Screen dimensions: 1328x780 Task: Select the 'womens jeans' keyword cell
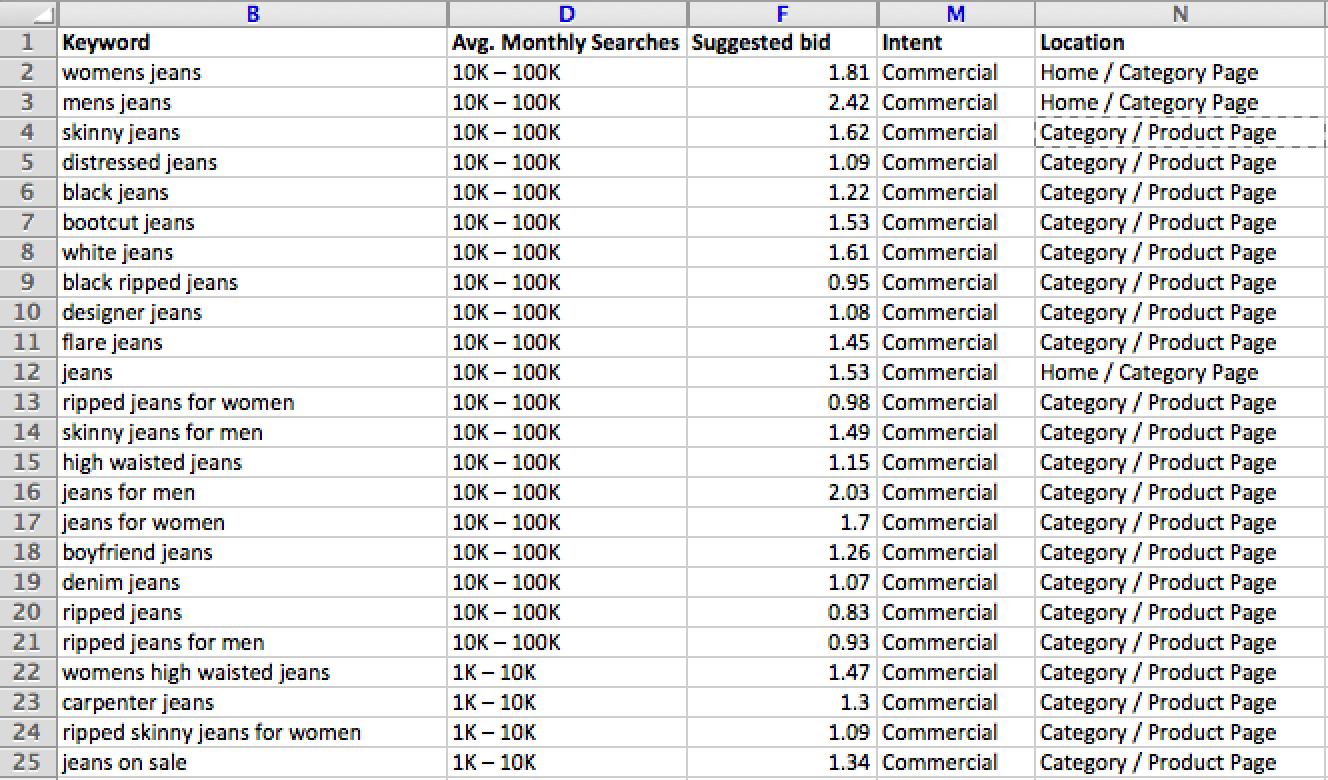click(252, 72)
